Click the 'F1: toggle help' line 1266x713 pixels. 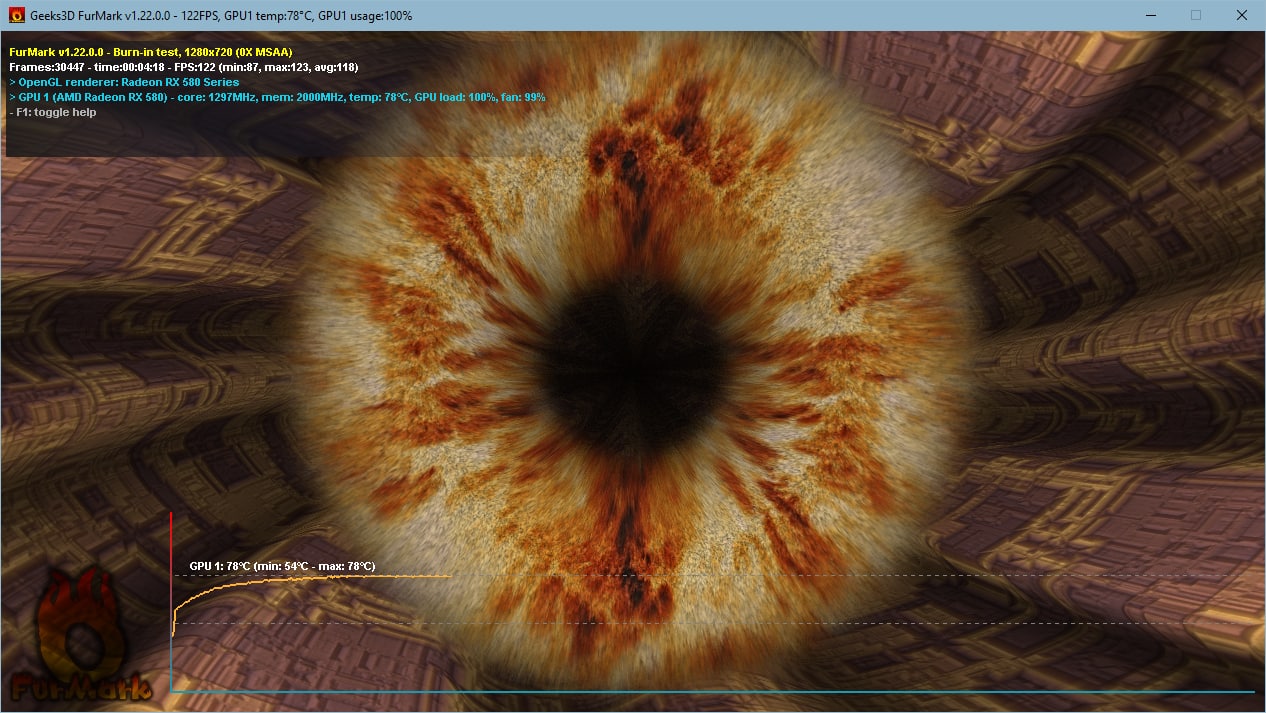pos(53,112)
